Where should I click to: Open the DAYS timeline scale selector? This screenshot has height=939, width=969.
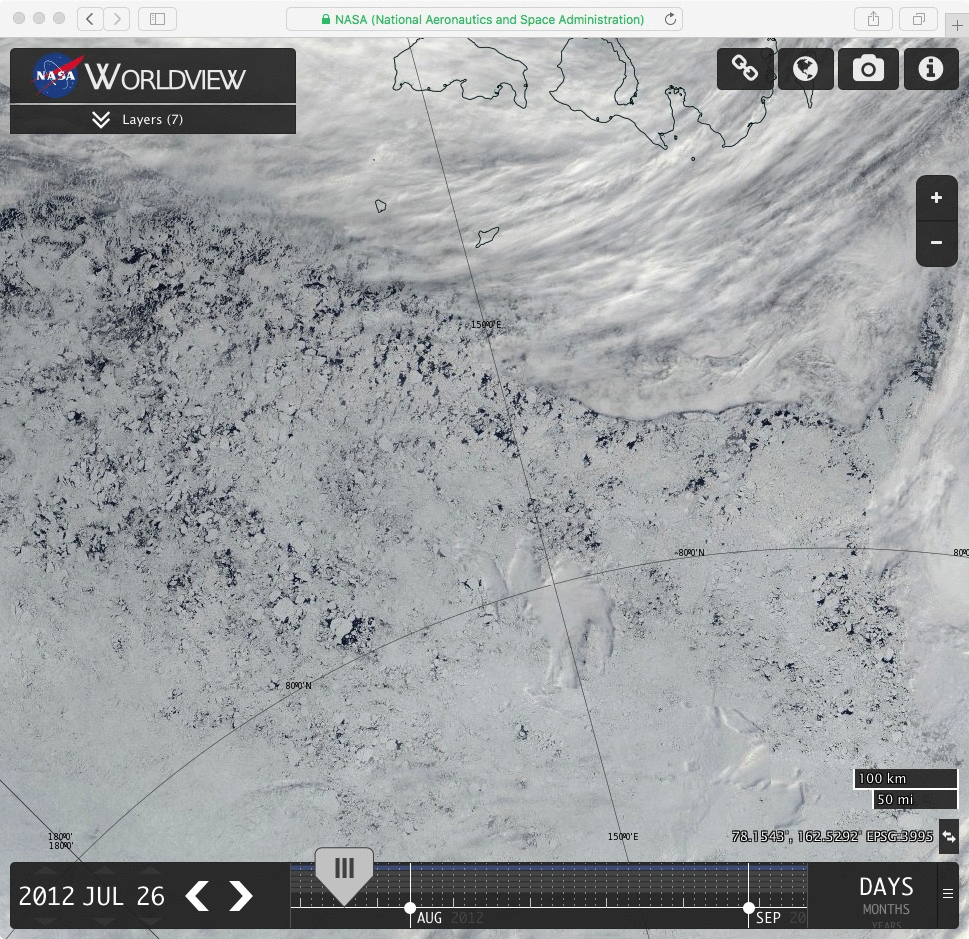pyautogui.click(x=885, y=886)
